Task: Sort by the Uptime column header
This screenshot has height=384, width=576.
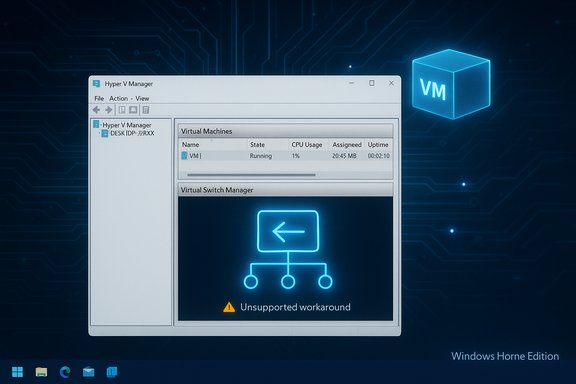Action: 378,144
